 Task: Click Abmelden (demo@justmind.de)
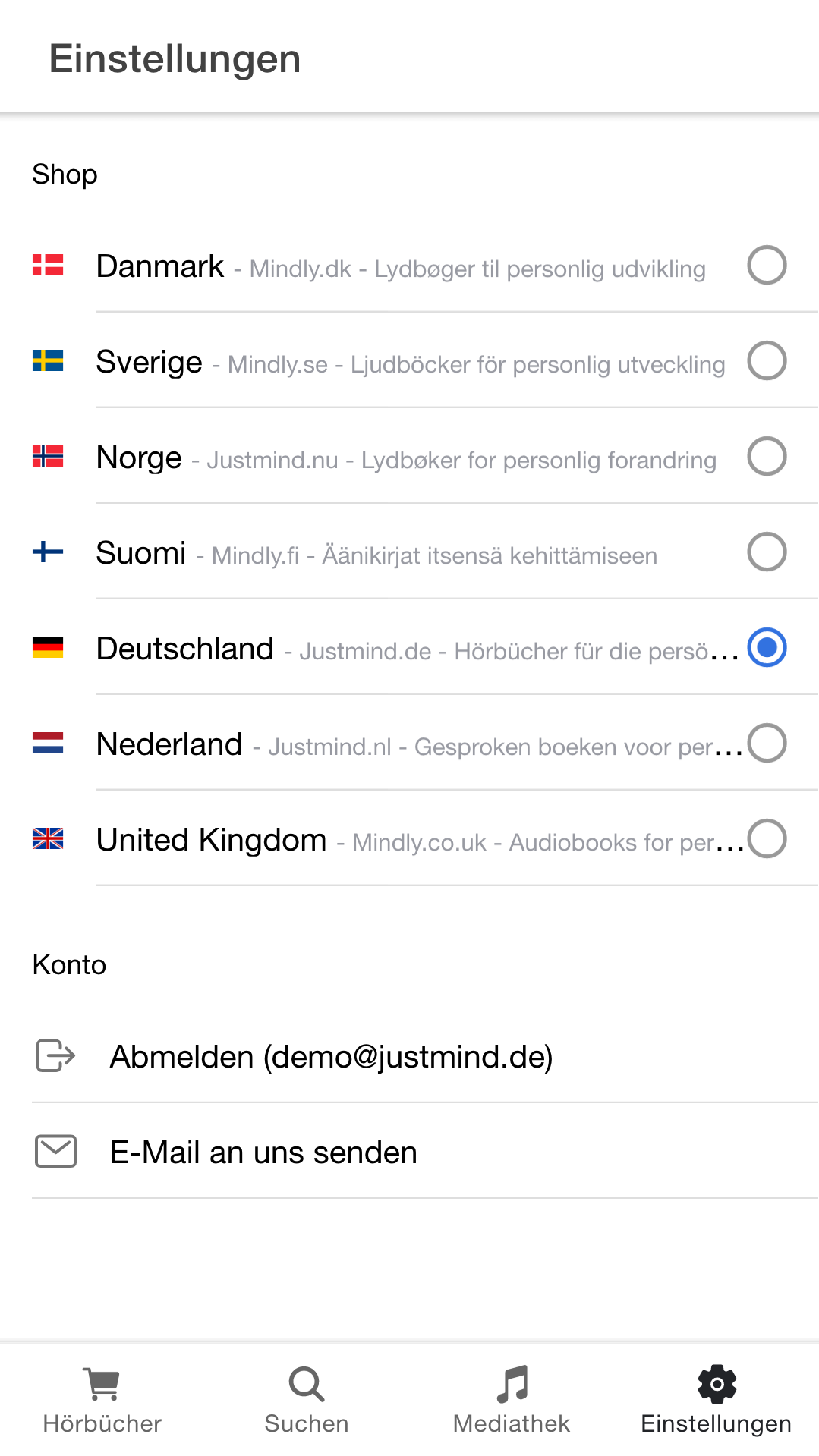[332, 1056]
